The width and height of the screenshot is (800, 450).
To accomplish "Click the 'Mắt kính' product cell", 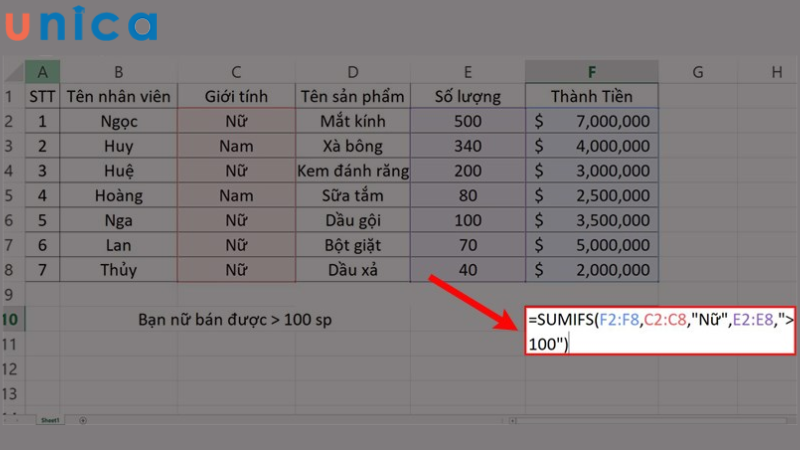I will tap(353, 121).
